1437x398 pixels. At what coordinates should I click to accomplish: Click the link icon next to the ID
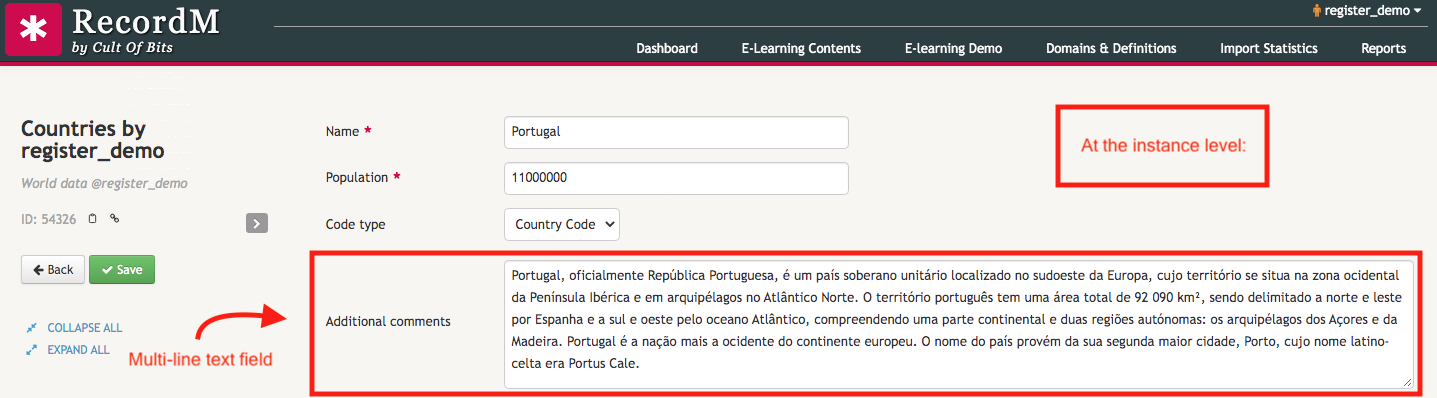click(114, 218)
